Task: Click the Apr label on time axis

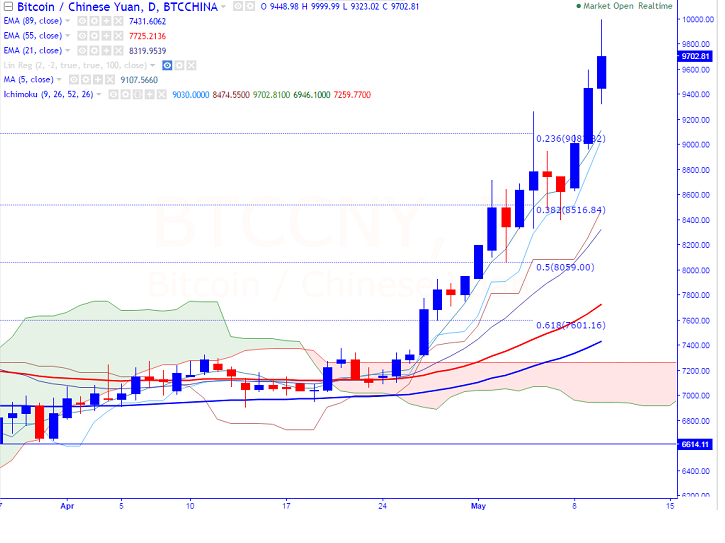Action: (x=67, y=506)
